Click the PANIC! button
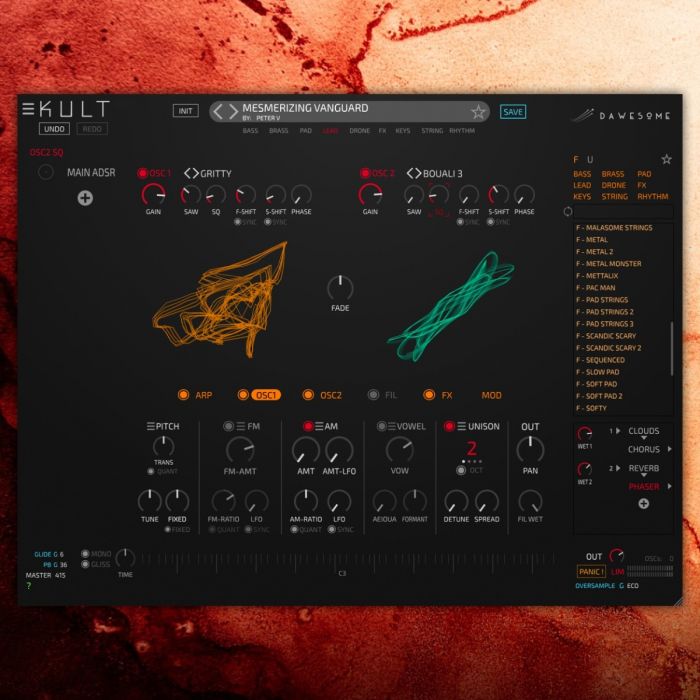700x700 pixels. point(591,572)
